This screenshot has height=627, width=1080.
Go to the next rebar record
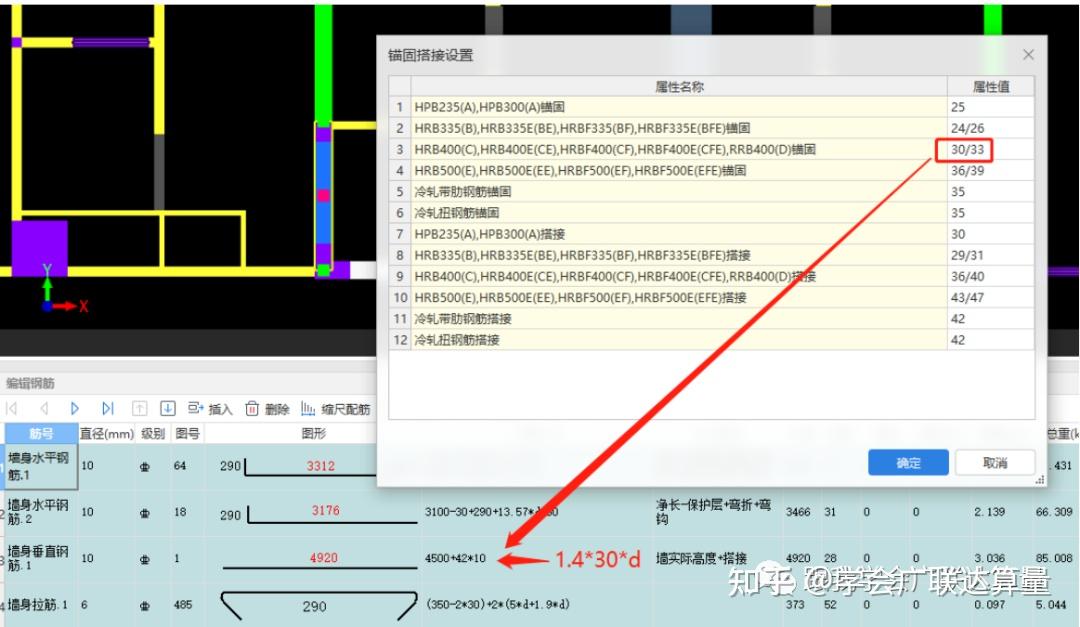coord(75,409)
